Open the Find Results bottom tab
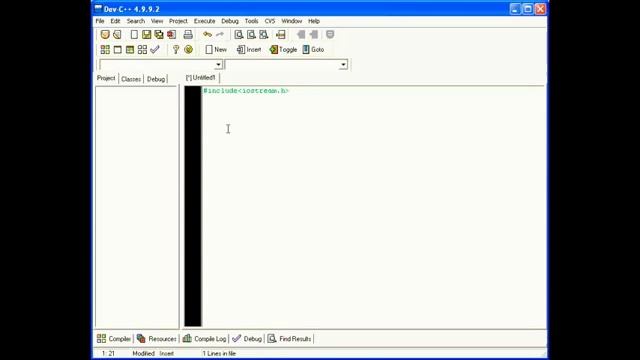 [290, 339]
